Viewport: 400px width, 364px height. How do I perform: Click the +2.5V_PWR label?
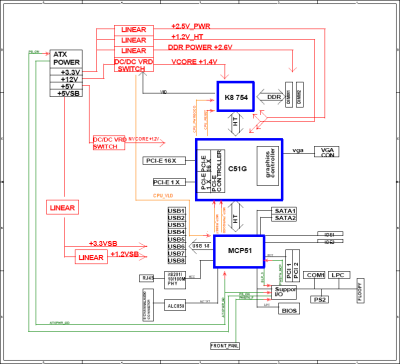[x=191, y=26]
